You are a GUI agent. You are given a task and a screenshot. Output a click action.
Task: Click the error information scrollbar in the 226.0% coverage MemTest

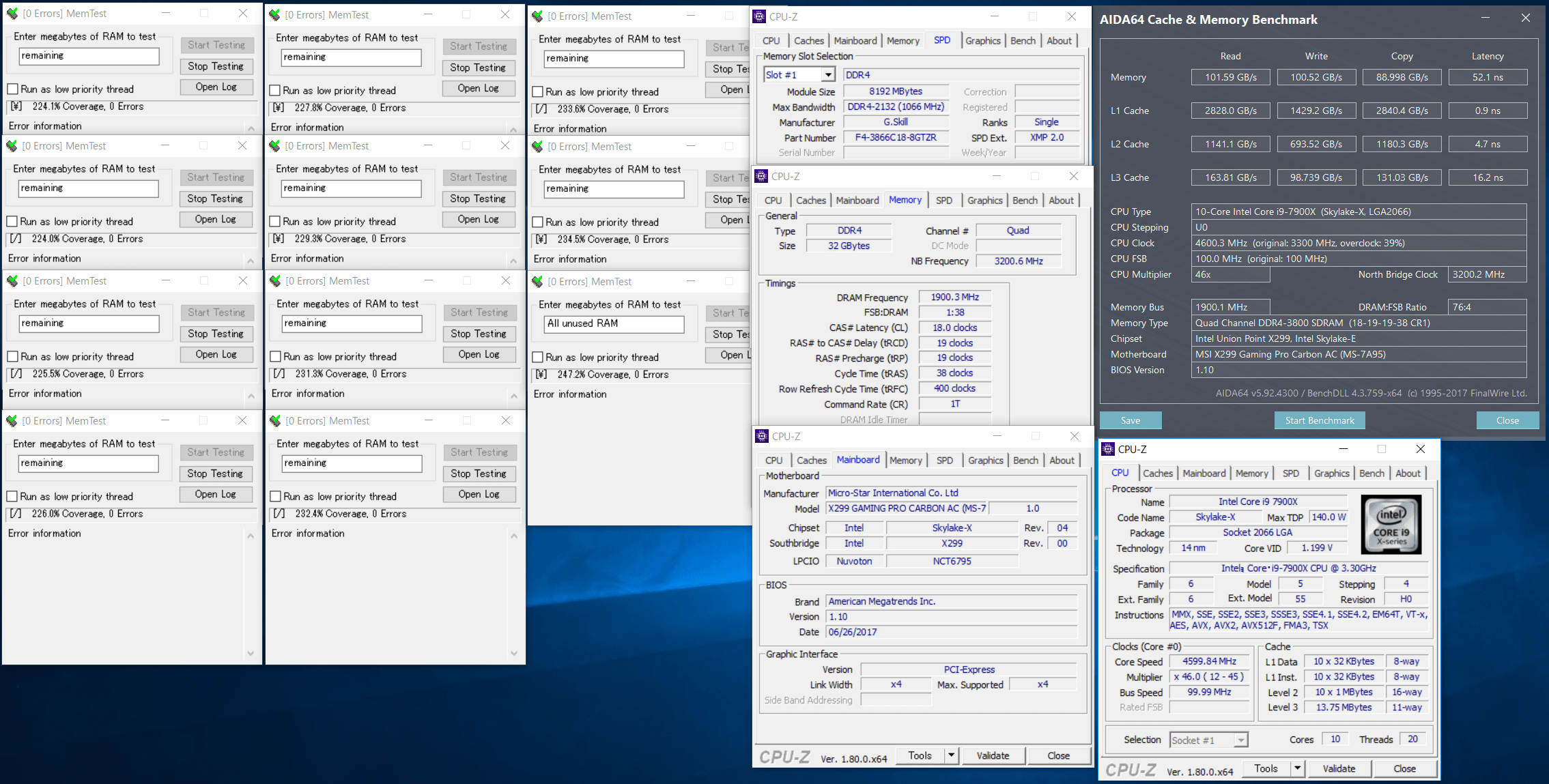tap(251, 595)
